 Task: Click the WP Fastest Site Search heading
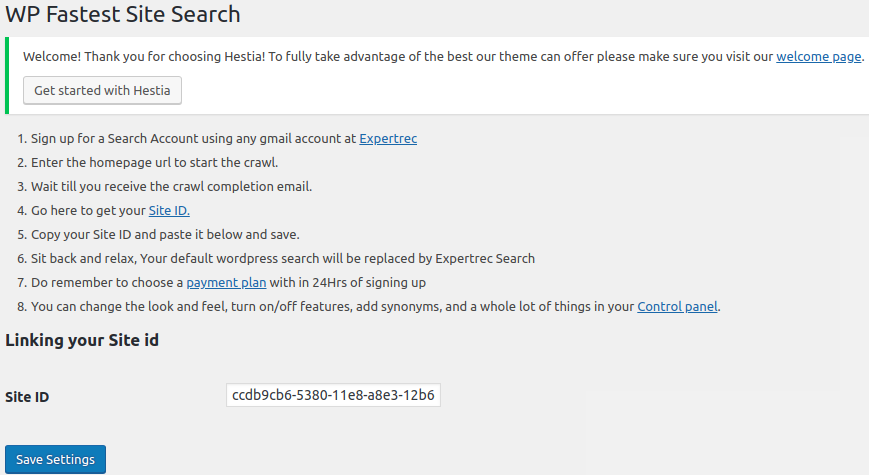coord(122,15)
